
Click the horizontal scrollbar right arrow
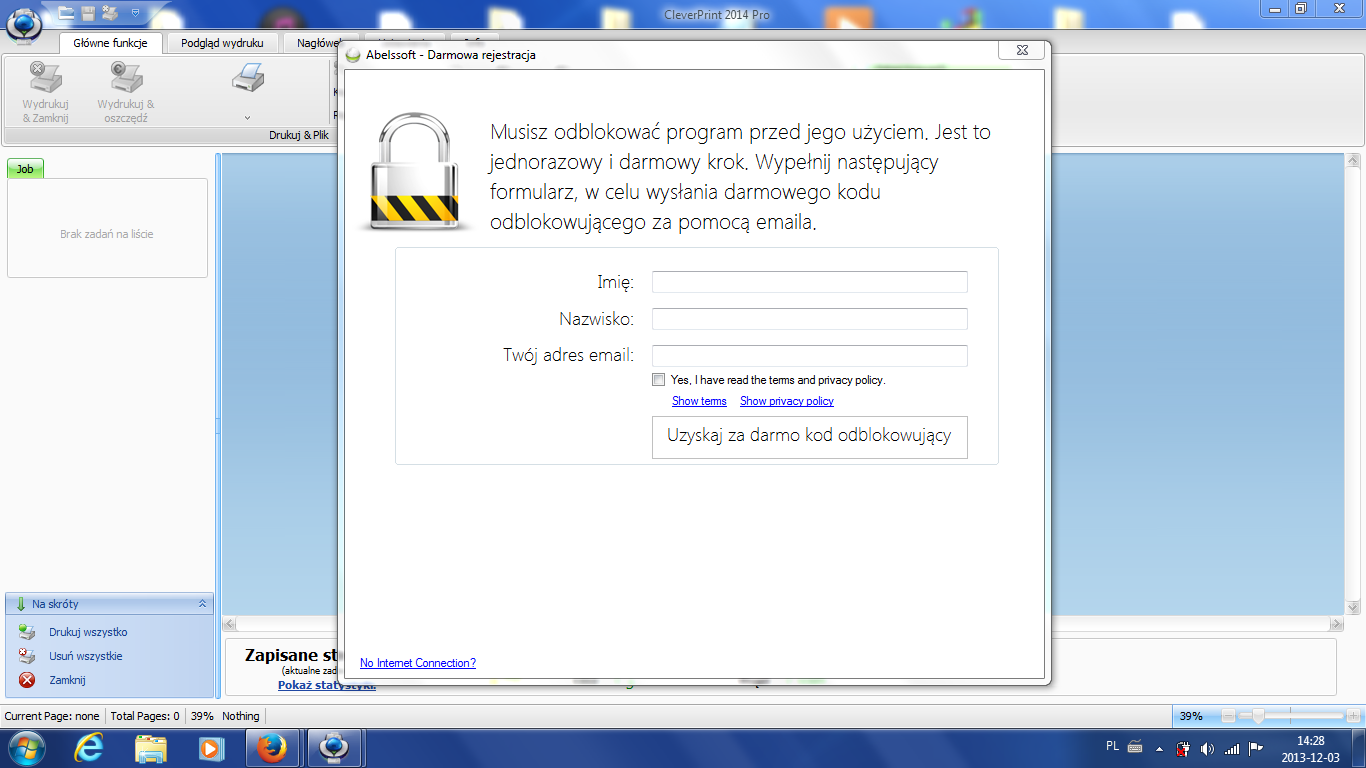(x=1337, y=624)
